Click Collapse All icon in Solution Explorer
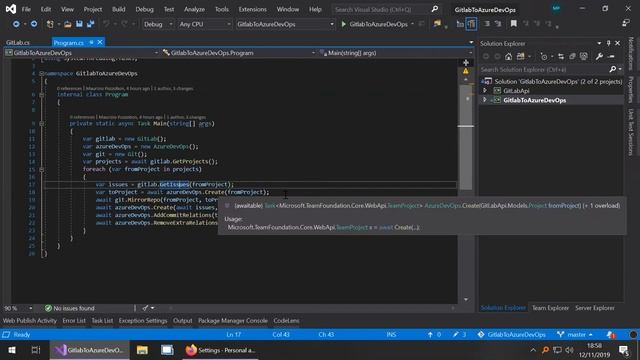This screenshot has width=640, height=360. pyautogui.click(x=572, y=56)
